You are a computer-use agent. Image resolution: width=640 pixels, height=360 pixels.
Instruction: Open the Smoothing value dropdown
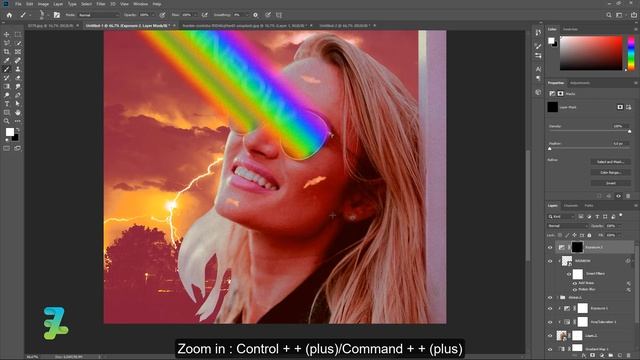[247, 15]
